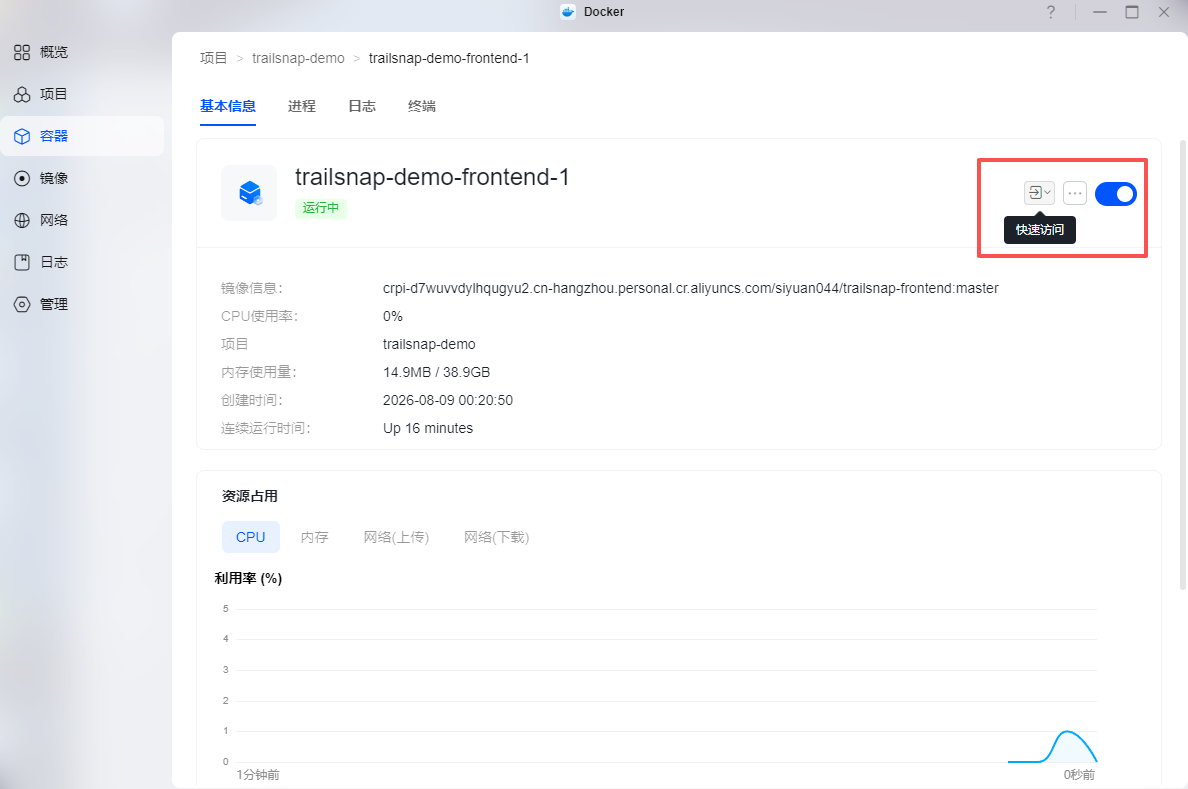Switch to the 进程 tab
The height and width of the screenshot is (789, 1188).
click(302, 106)
